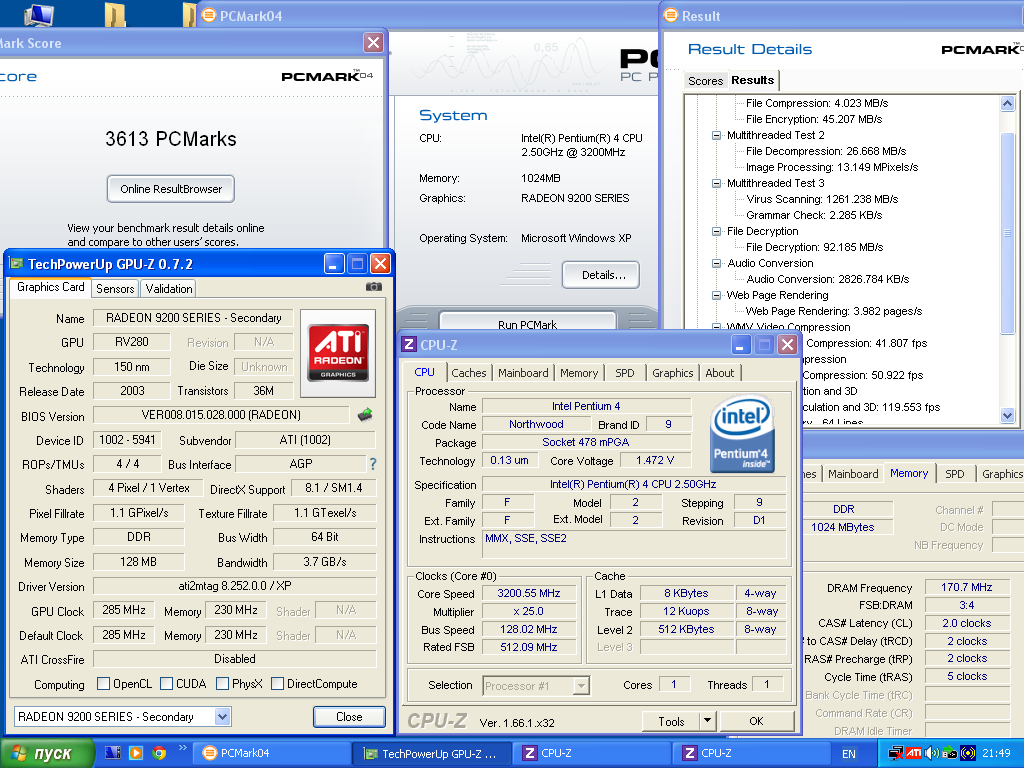1024x768 pixels.
Task: Launch the media player quick launch icon
Action: (136, 753)
